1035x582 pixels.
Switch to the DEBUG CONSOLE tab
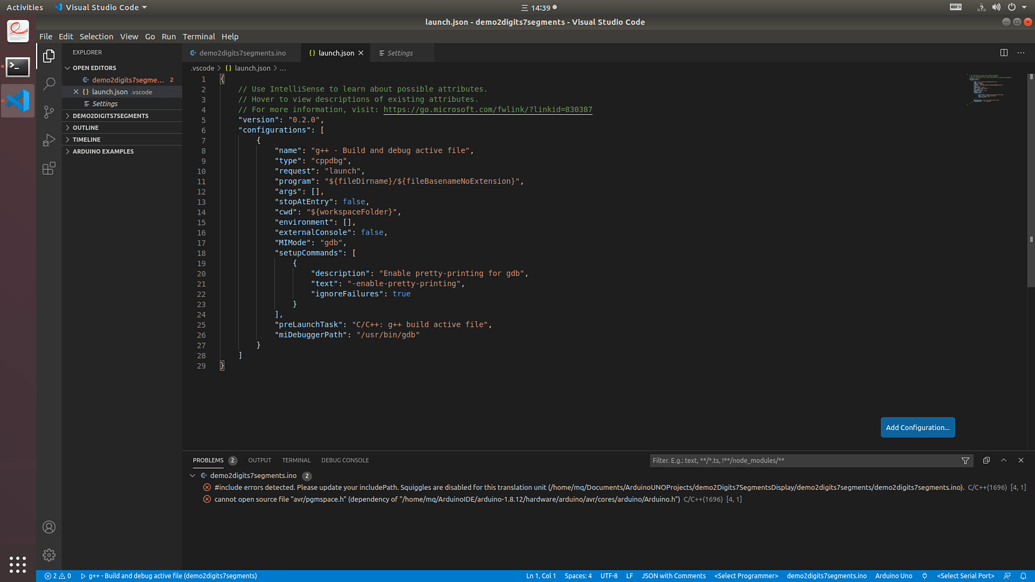[x=345, y=460]
